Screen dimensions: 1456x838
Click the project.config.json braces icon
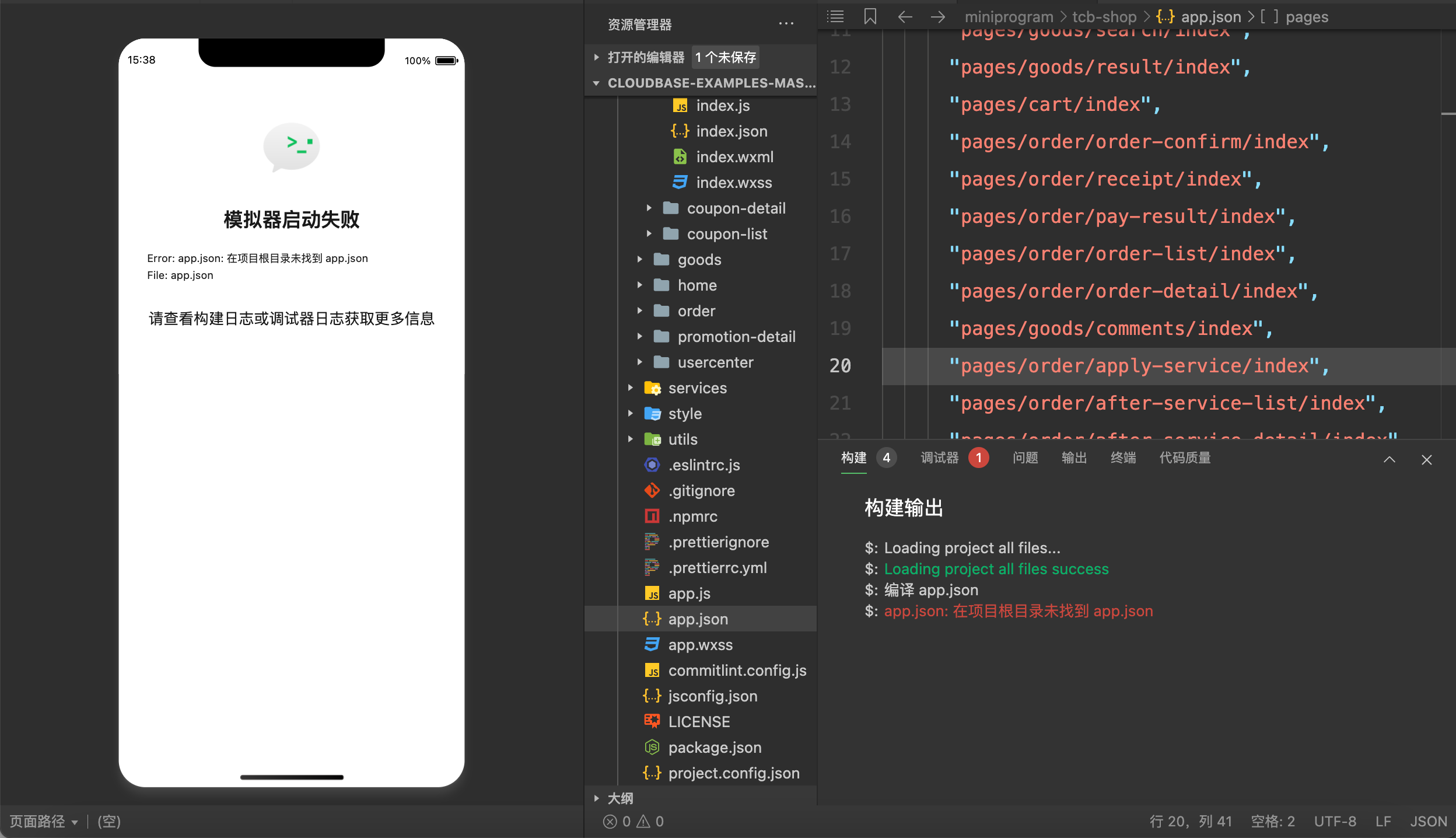pos(652,773)
